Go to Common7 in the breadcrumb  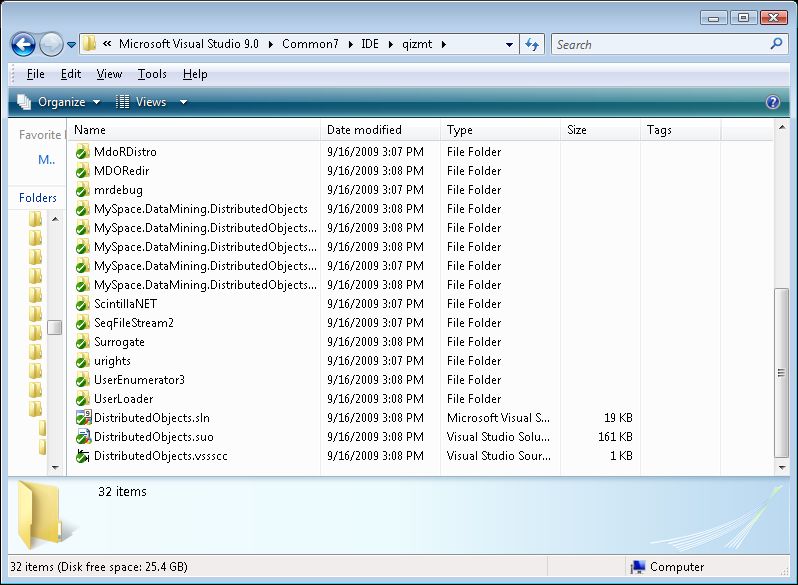pos(310,44)
